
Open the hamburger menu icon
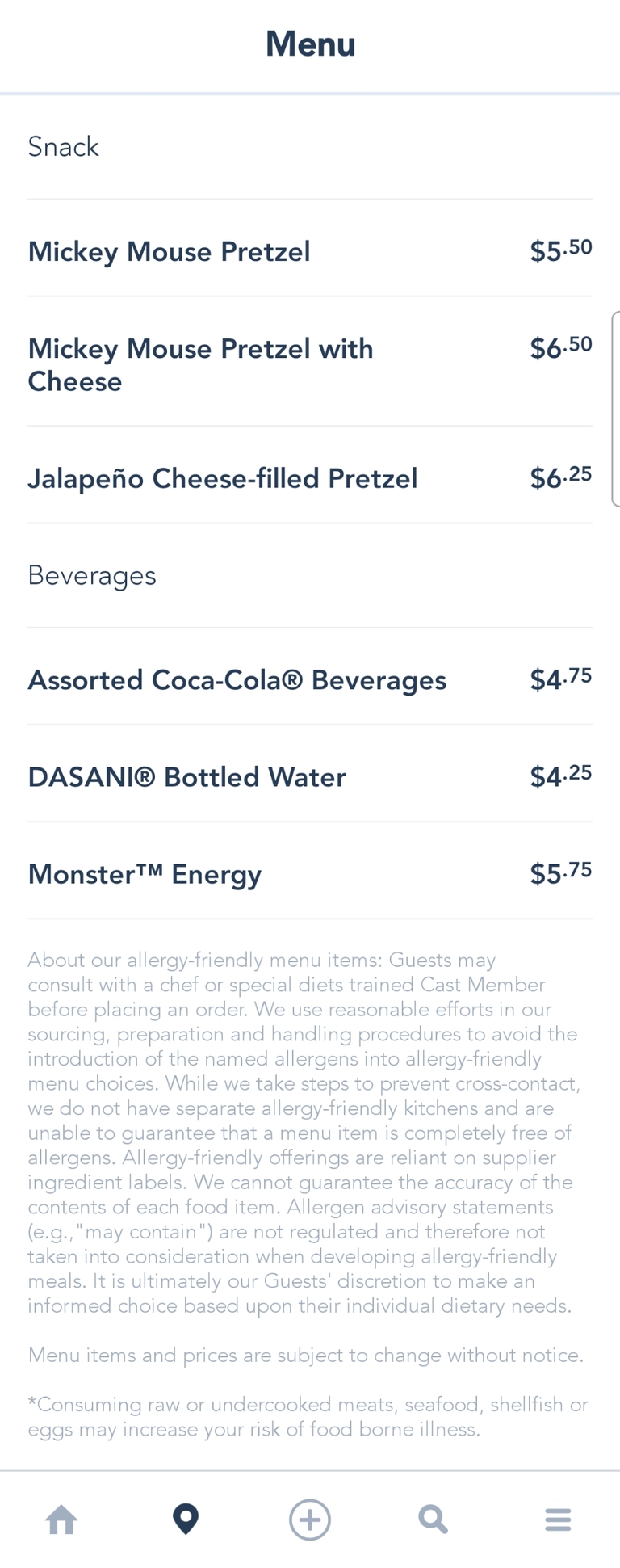558,1520
